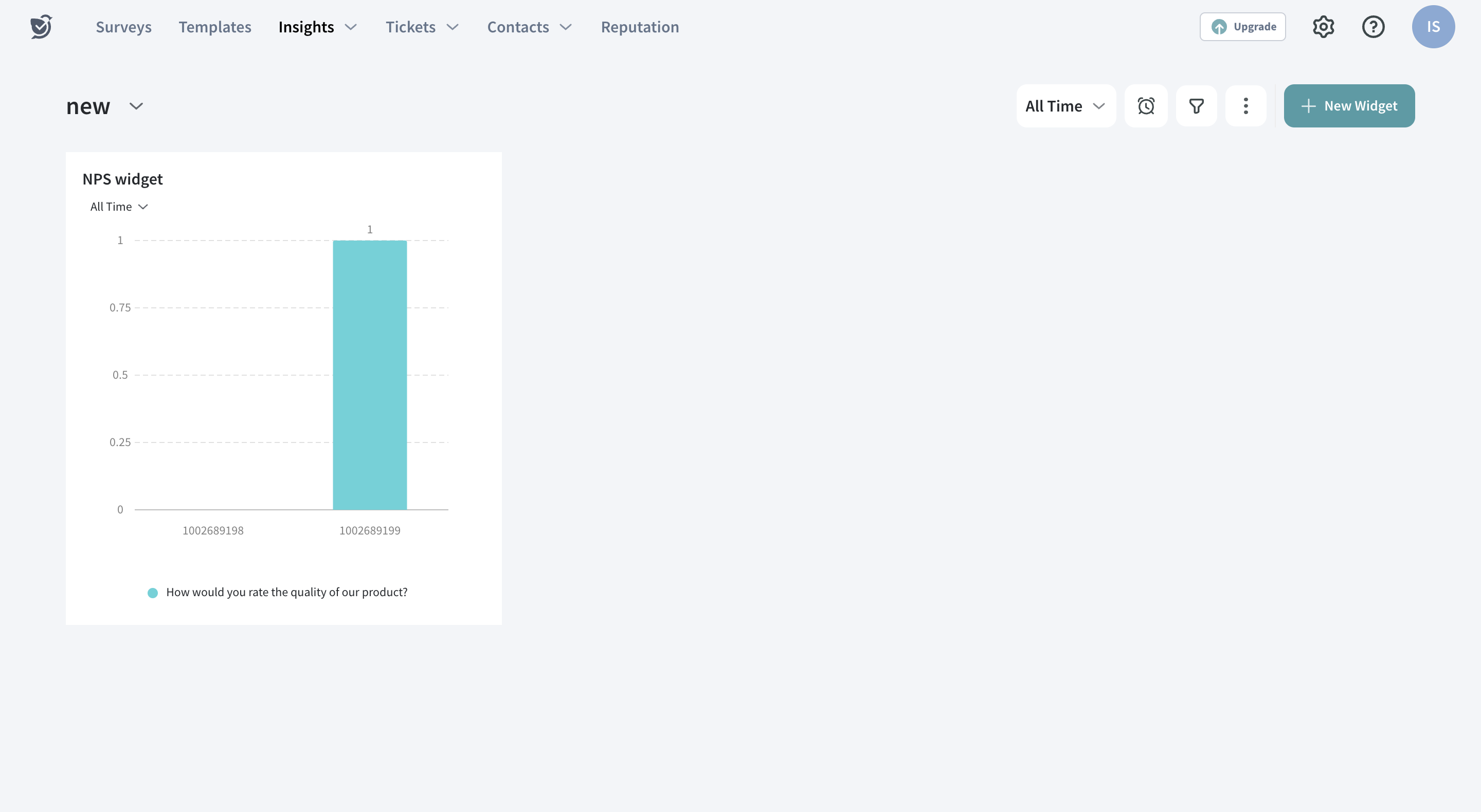1481x812 pixels.
Task: Open the dashboard All Time range dropdown
Action: point(1065,106)
